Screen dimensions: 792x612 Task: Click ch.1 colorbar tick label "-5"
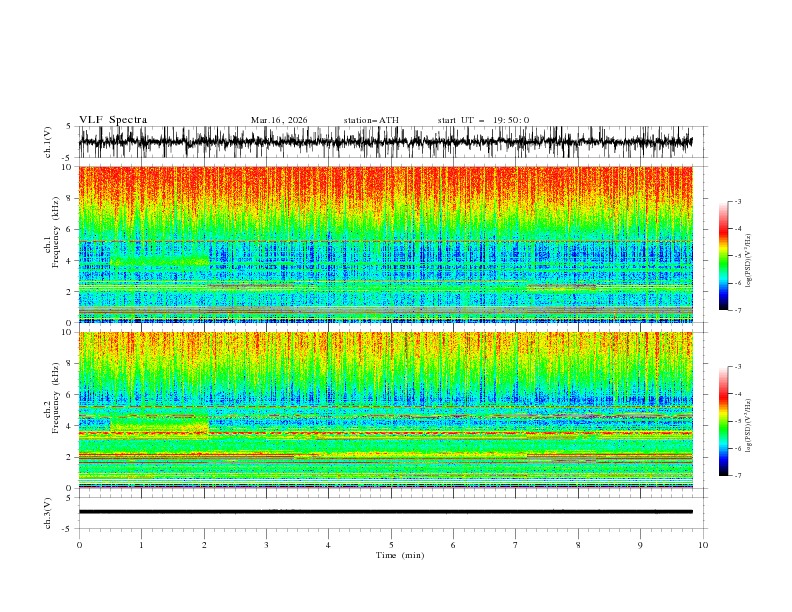(738, 256)
